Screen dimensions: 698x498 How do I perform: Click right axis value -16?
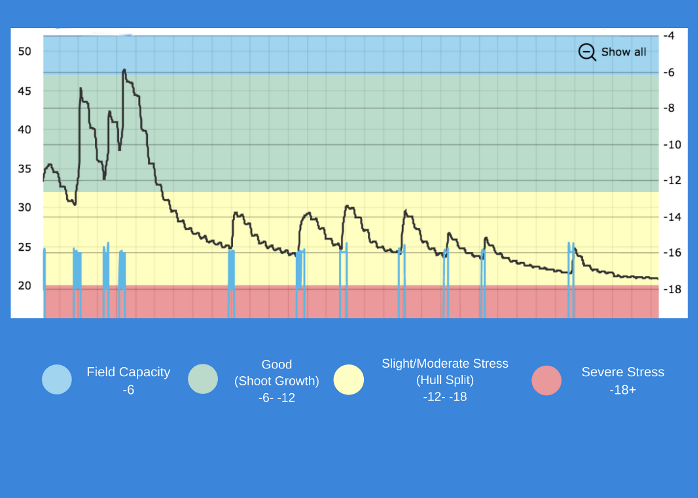(672, 252)
